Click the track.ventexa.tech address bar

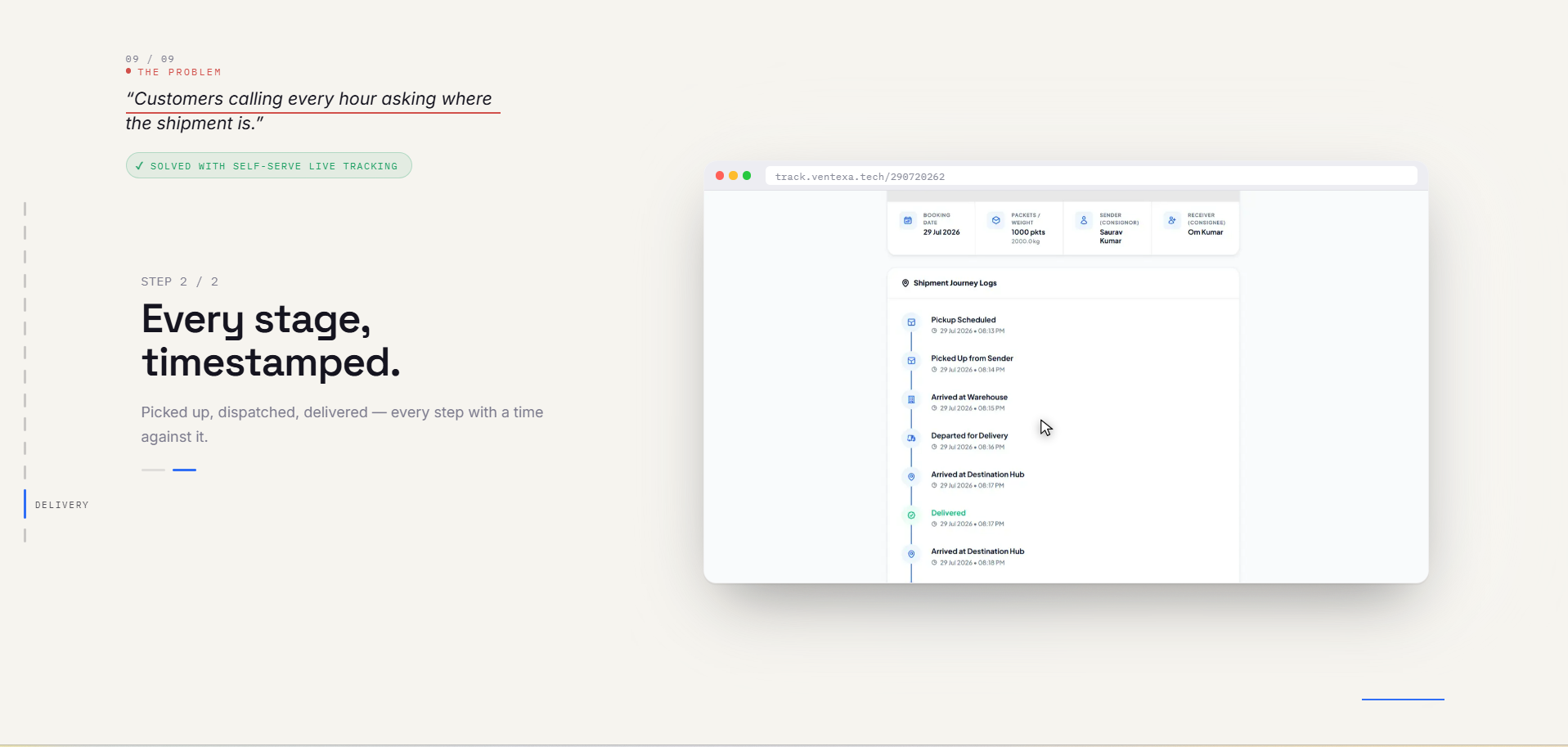click(1091, 176)
